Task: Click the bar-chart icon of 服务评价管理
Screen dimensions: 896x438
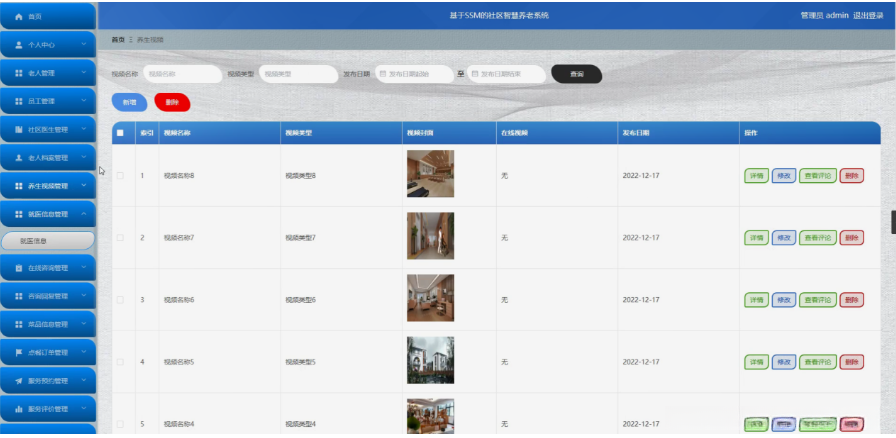Action: click(x=18, y=409)
